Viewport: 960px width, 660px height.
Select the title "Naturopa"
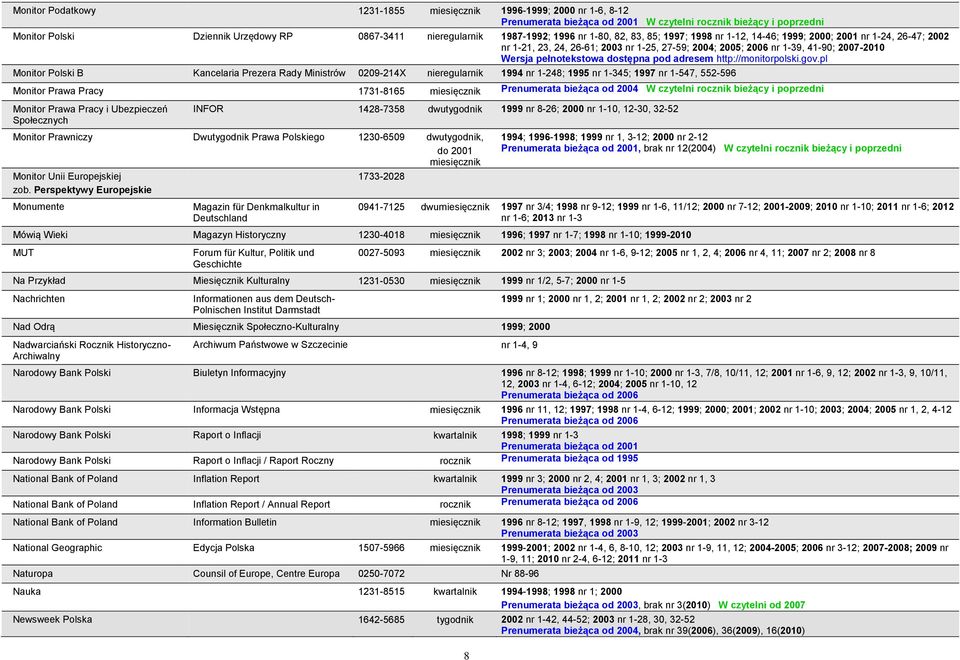(32, 574)
